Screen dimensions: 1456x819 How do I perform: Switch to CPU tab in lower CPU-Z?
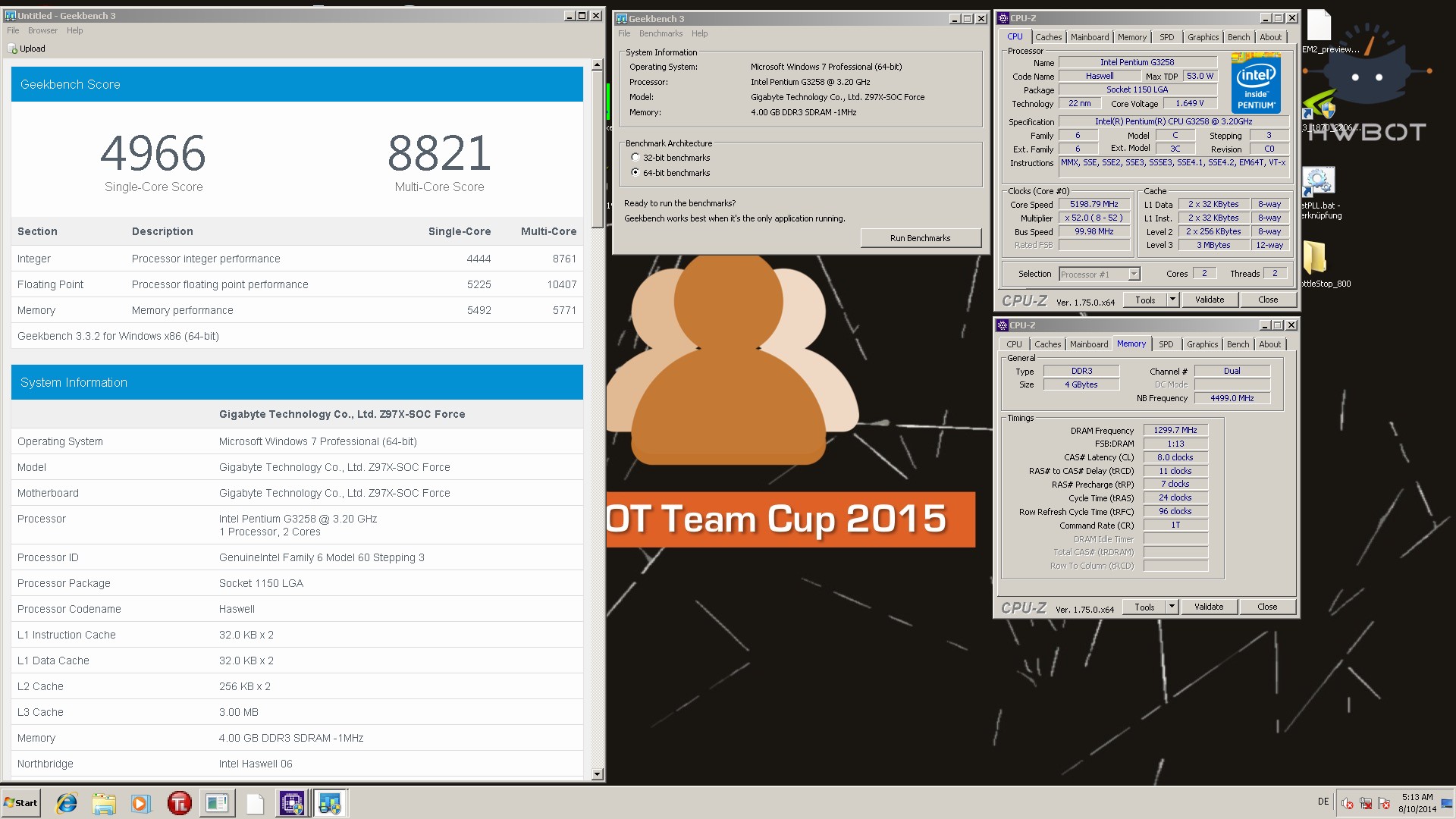pyautogui.click(x=1014, y=344)
